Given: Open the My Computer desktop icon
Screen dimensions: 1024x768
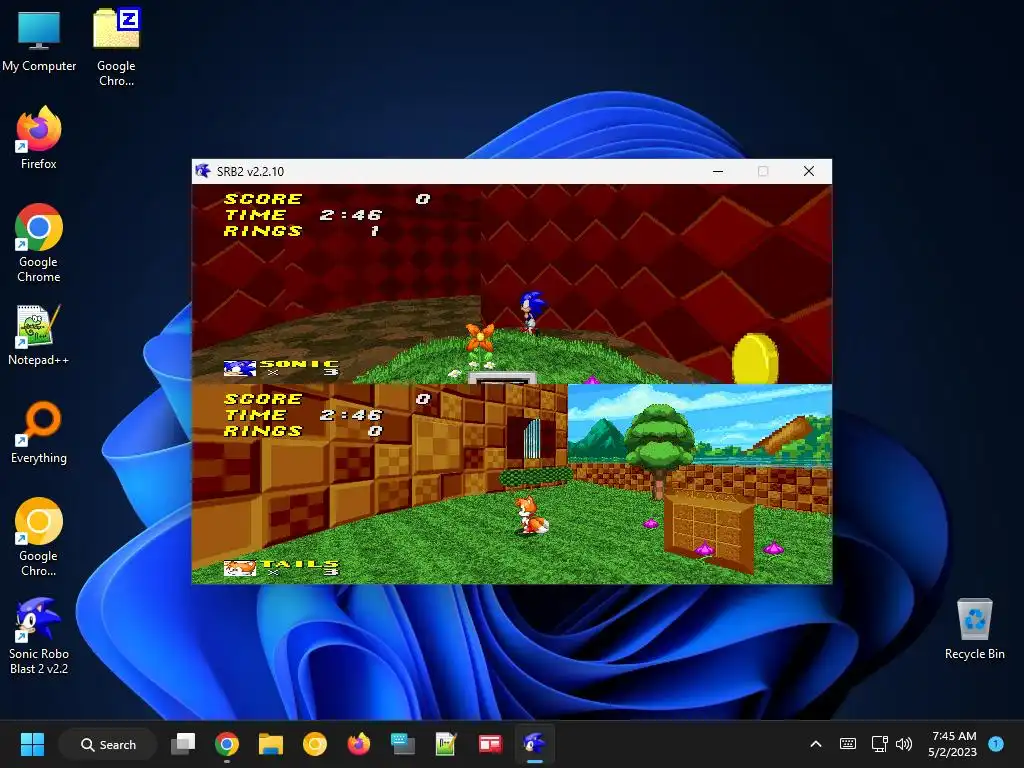Looking at the screenshot, I should pos(39,40).
